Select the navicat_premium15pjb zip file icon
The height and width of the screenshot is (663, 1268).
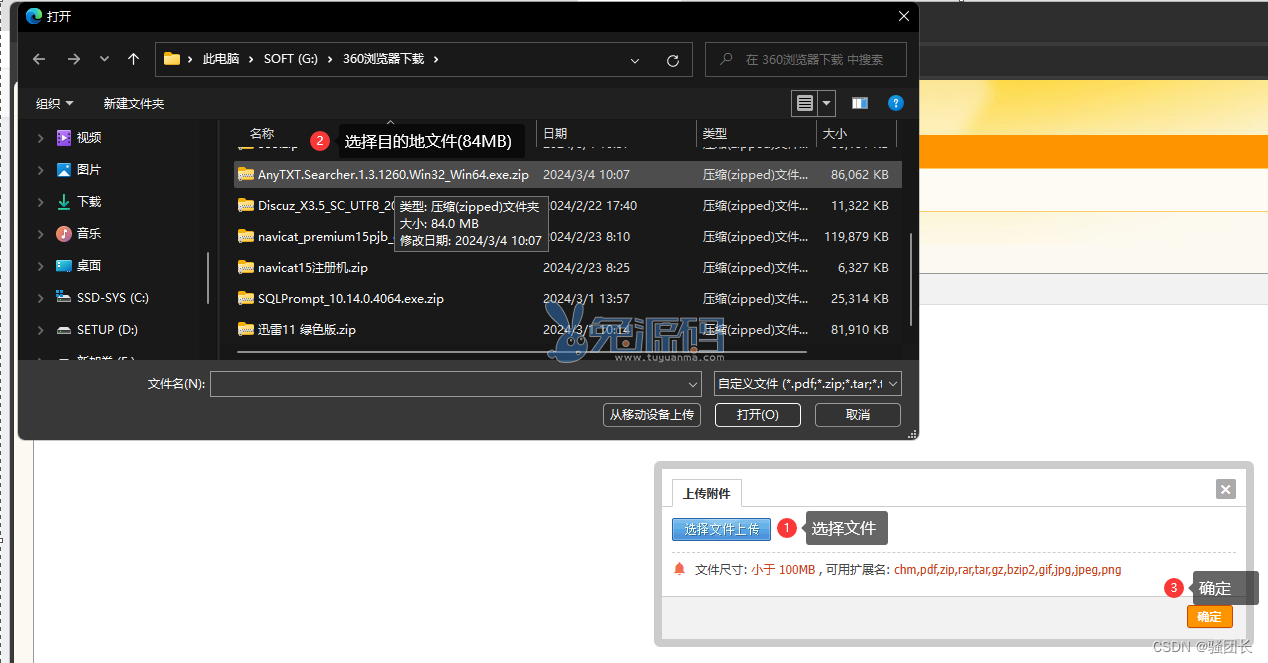click(246, 236)
